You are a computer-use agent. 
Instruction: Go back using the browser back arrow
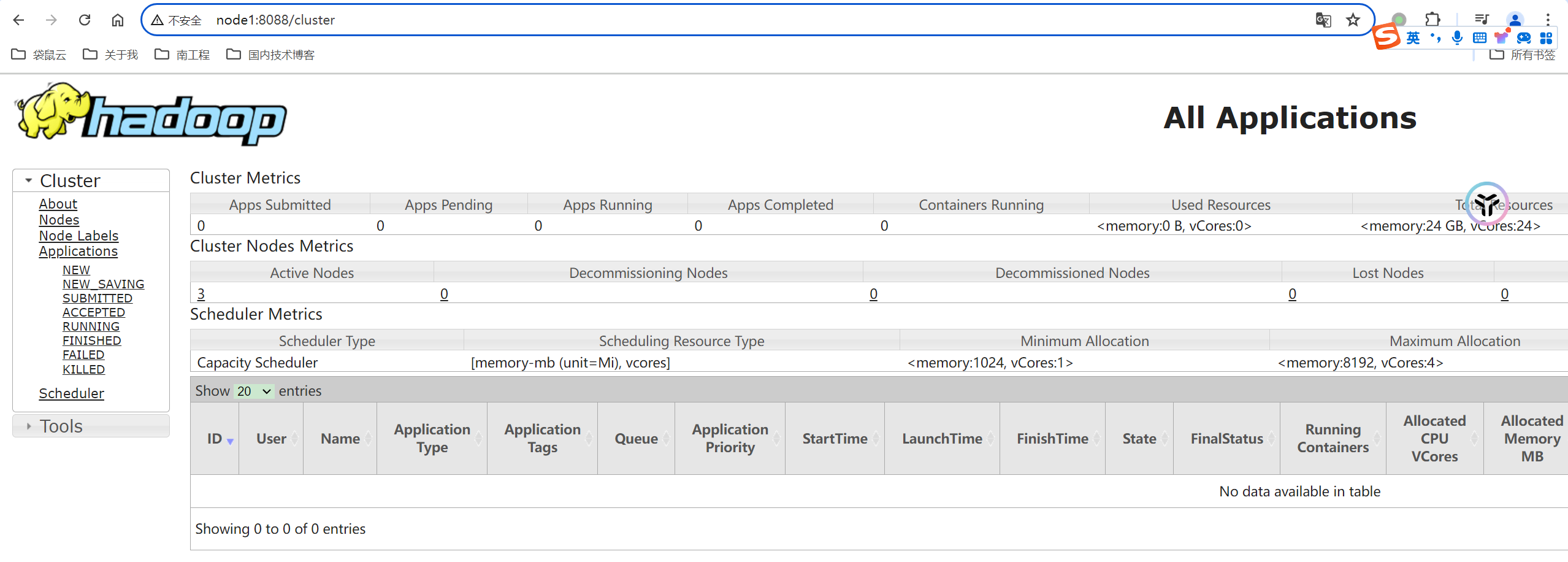[x=18, y=20]
